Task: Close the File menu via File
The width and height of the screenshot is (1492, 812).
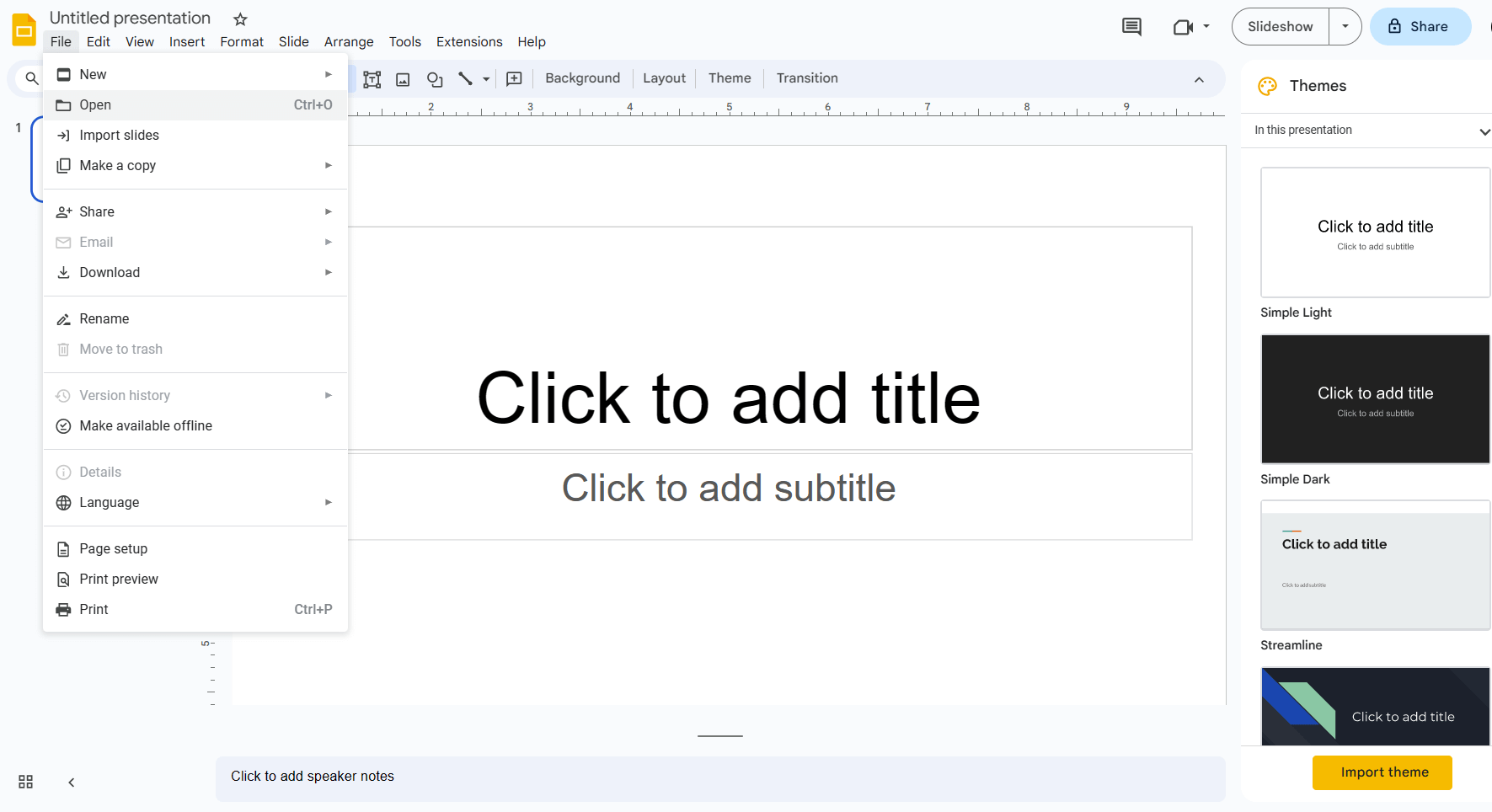Action: [x=61, y=42]
